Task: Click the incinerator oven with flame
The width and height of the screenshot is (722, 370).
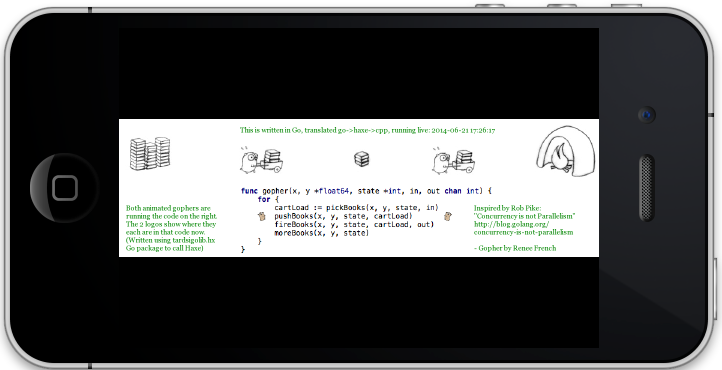Action: (566, 151)
